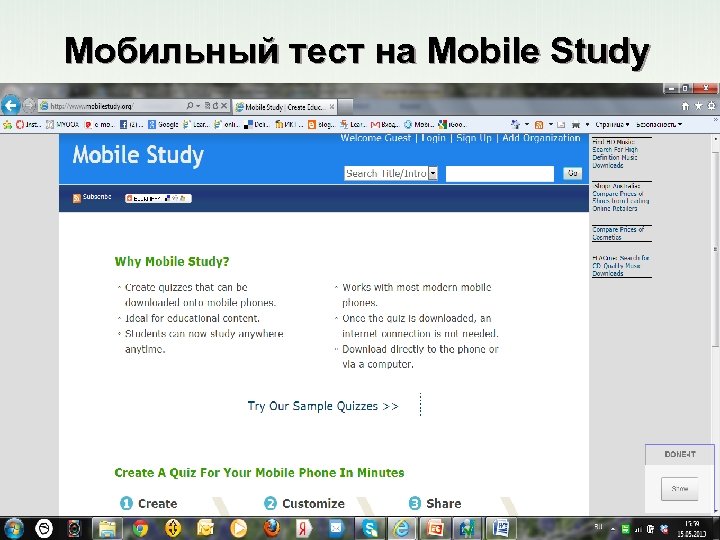This screenshot has height=540, width=720.
Task: Click the Subscribe RSS link
Action: (x=92, y=197)
